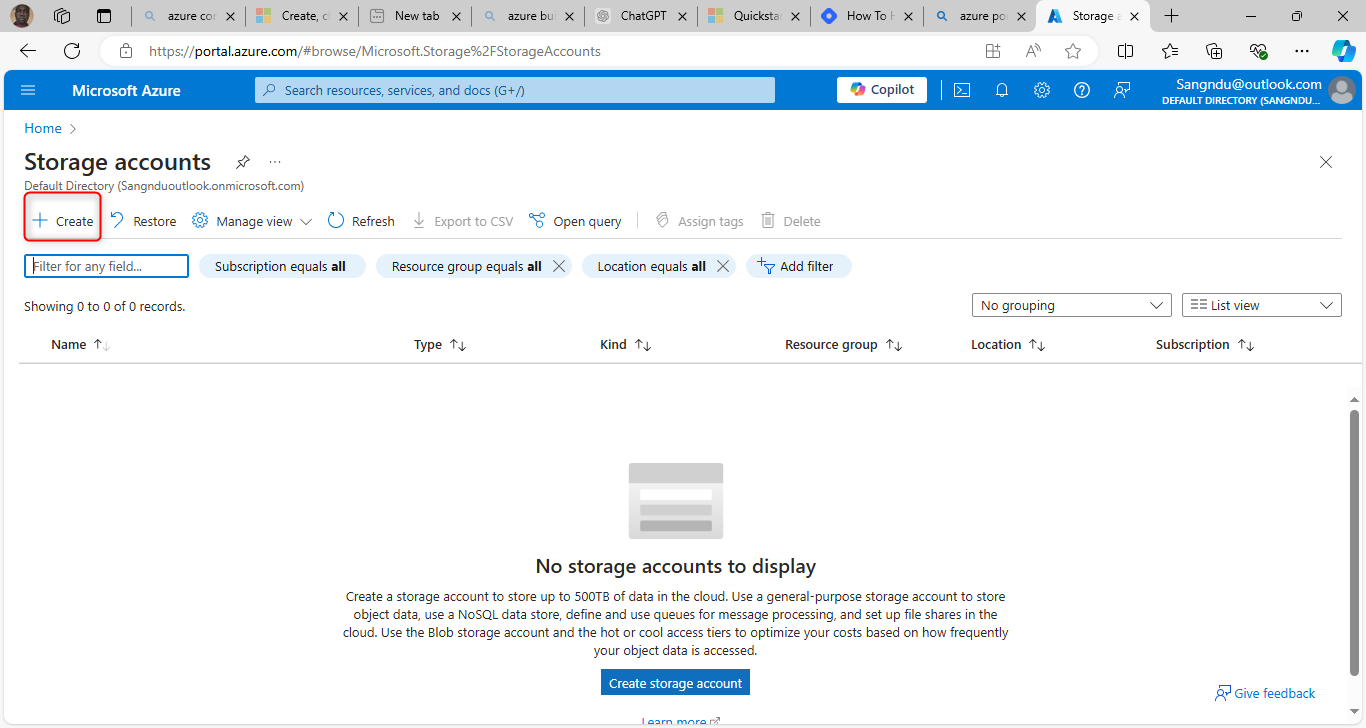Open the Azure help and support icon
The height and width of the screenshot is (728, 1366).
pyautogui.click(x=1082, y=90)
